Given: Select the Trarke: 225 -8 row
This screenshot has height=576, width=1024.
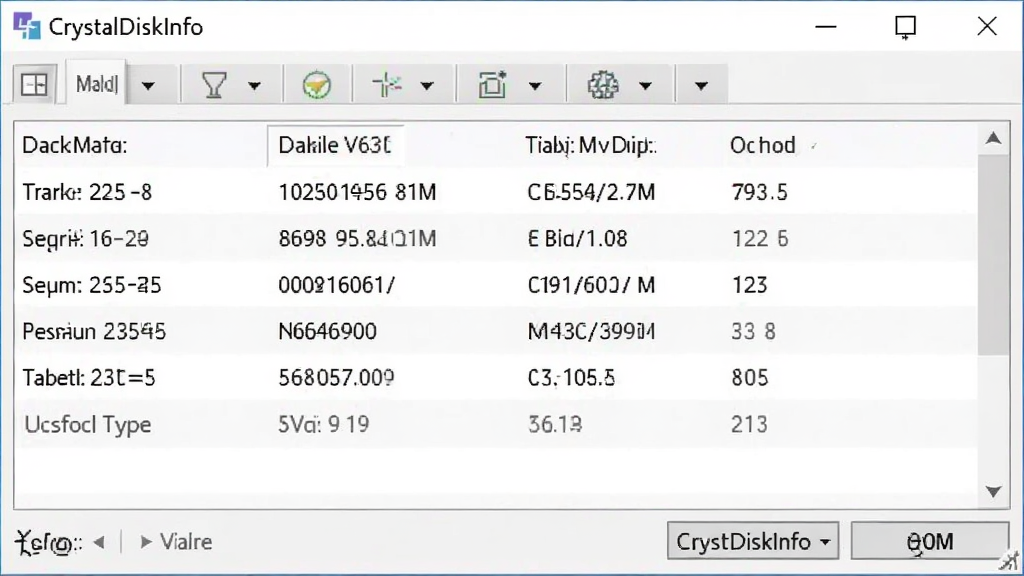Looking at the screenshot, I should [496, 192].
